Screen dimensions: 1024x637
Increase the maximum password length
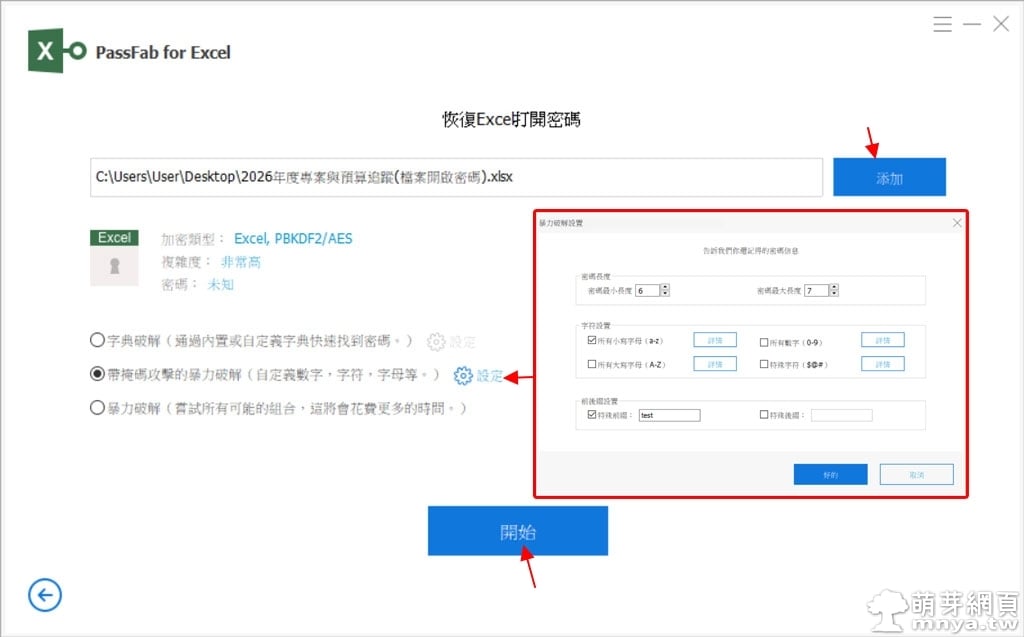click(834, 287)
